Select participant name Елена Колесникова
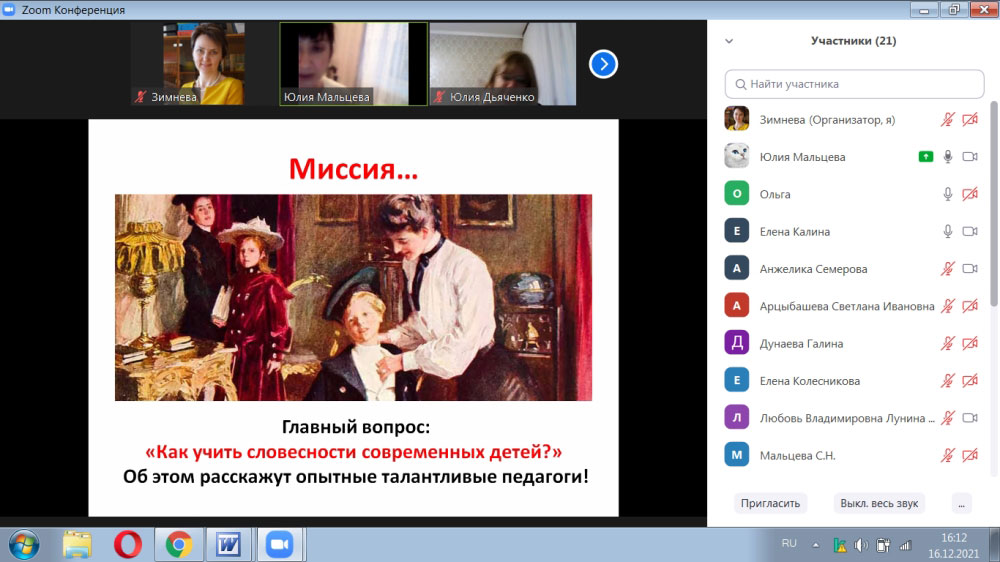1000x562 pixels. (x=809, y=381)
